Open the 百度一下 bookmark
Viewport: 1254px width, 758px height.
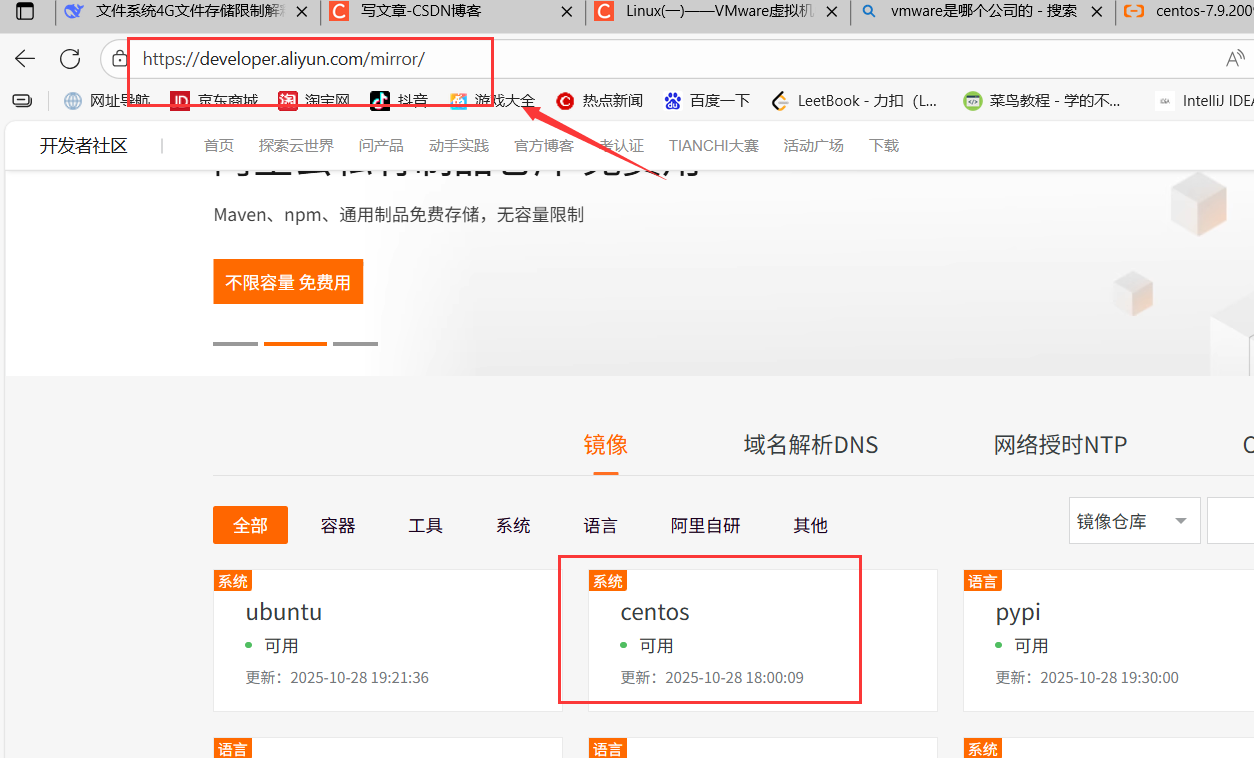coord(707,100)
